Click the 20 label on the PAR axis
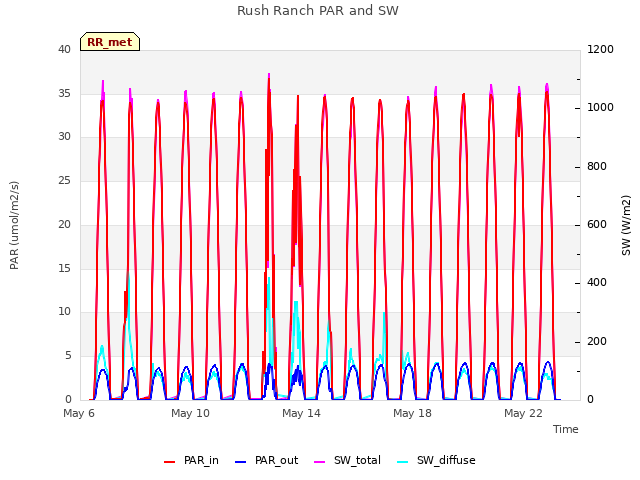Viewport: 640px width, 480px height. point(64,224)
